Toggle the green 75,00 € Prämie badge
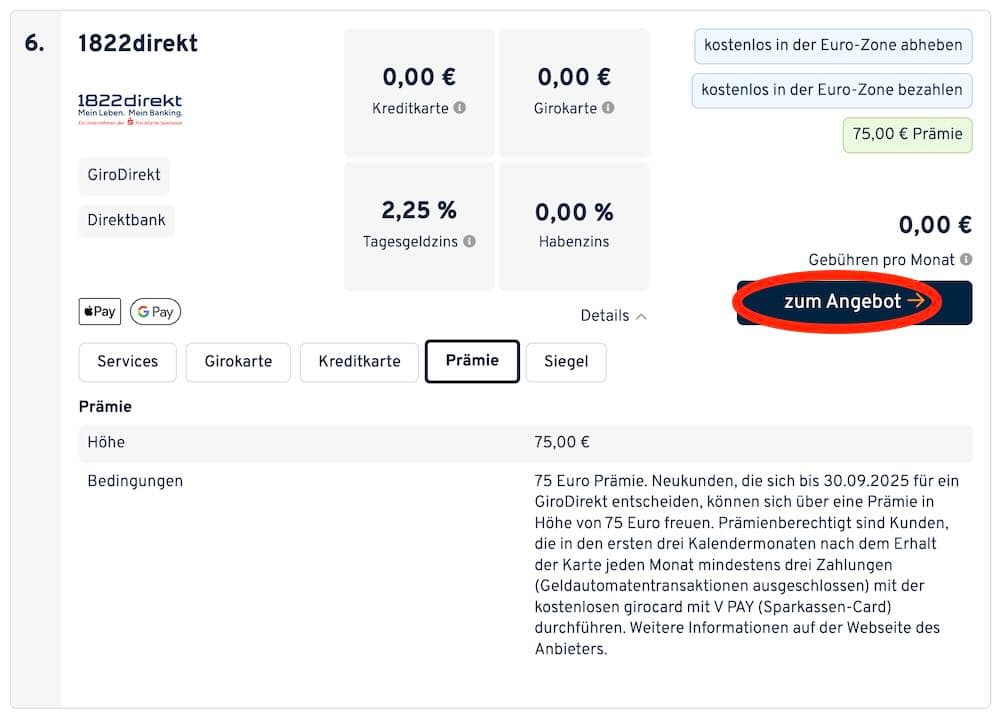The image size is (1000, 717). [907, 134]
